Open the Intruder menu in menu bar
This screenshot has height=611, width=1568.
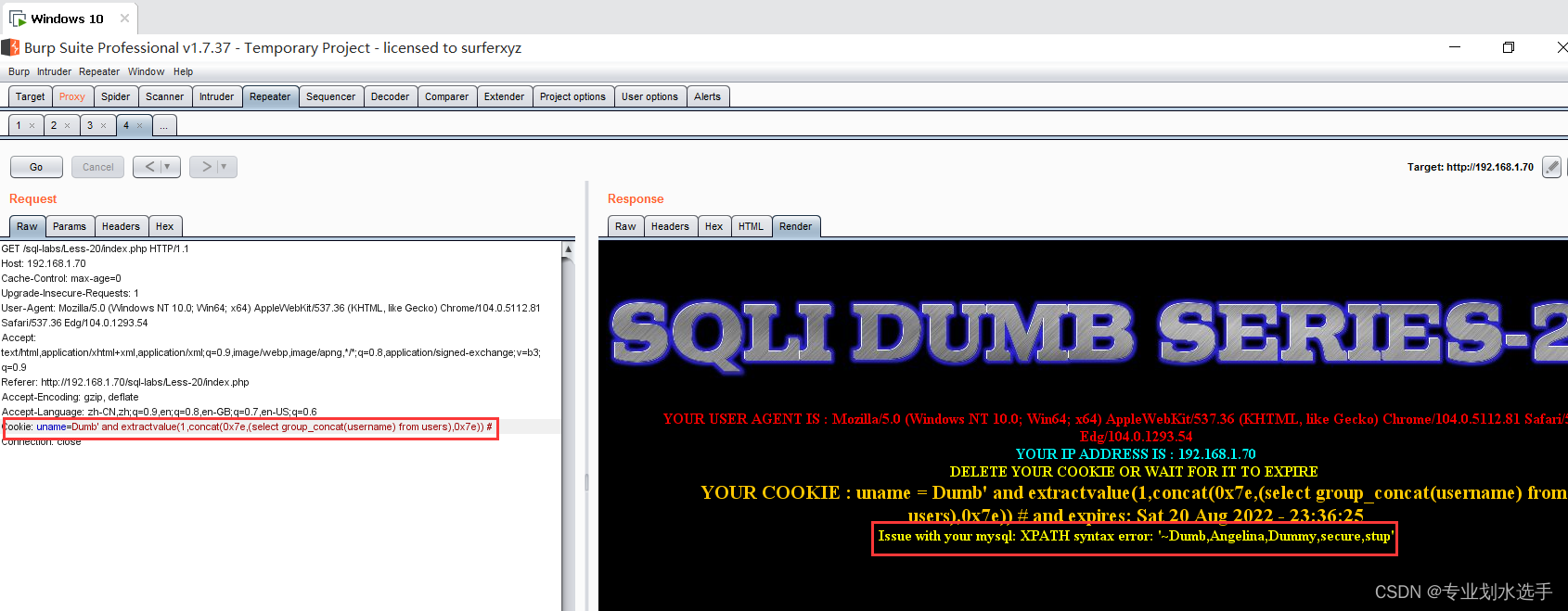tap(54, 71)
